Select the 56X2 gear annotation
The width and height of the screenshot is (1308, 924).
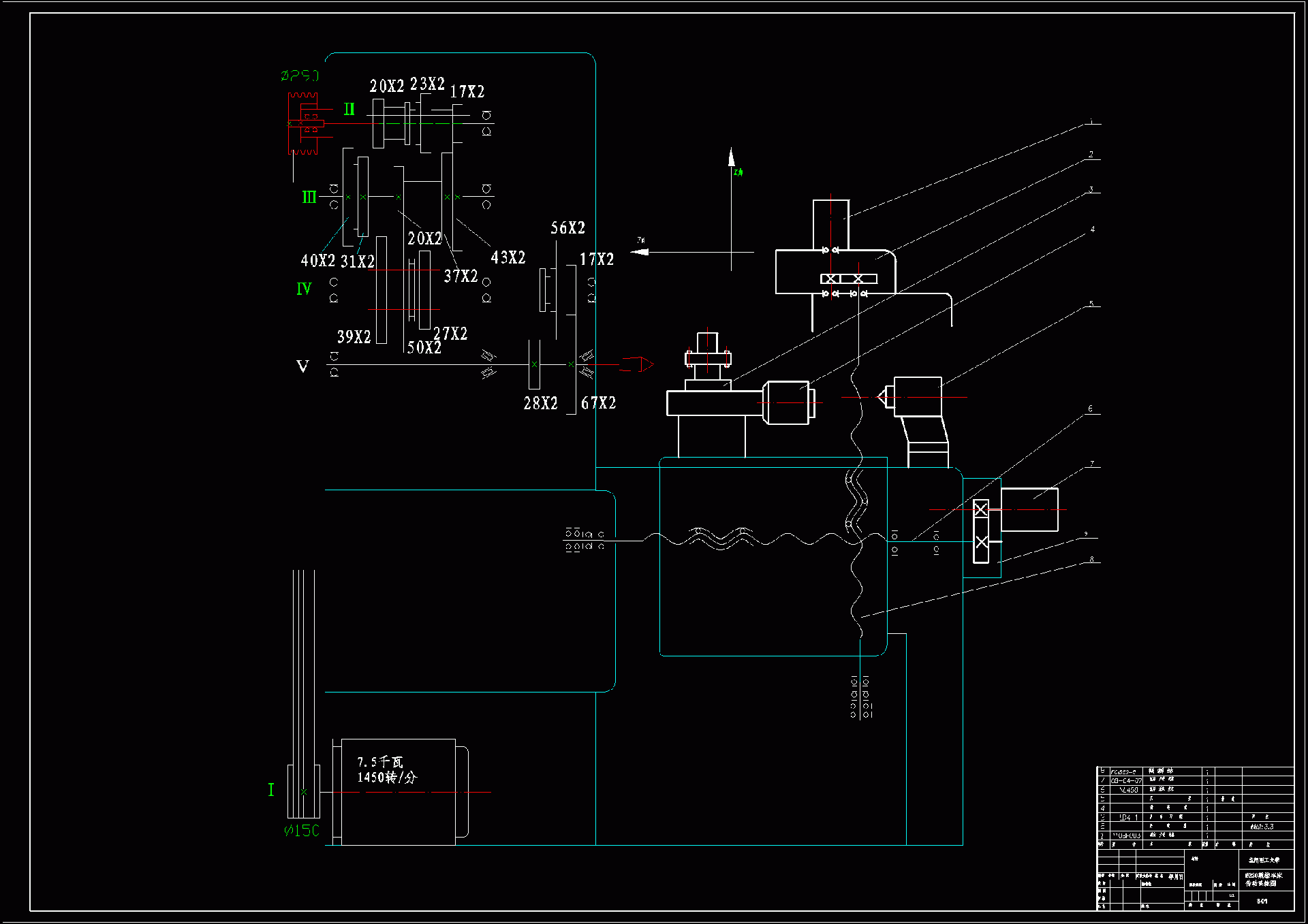[567, 228]
